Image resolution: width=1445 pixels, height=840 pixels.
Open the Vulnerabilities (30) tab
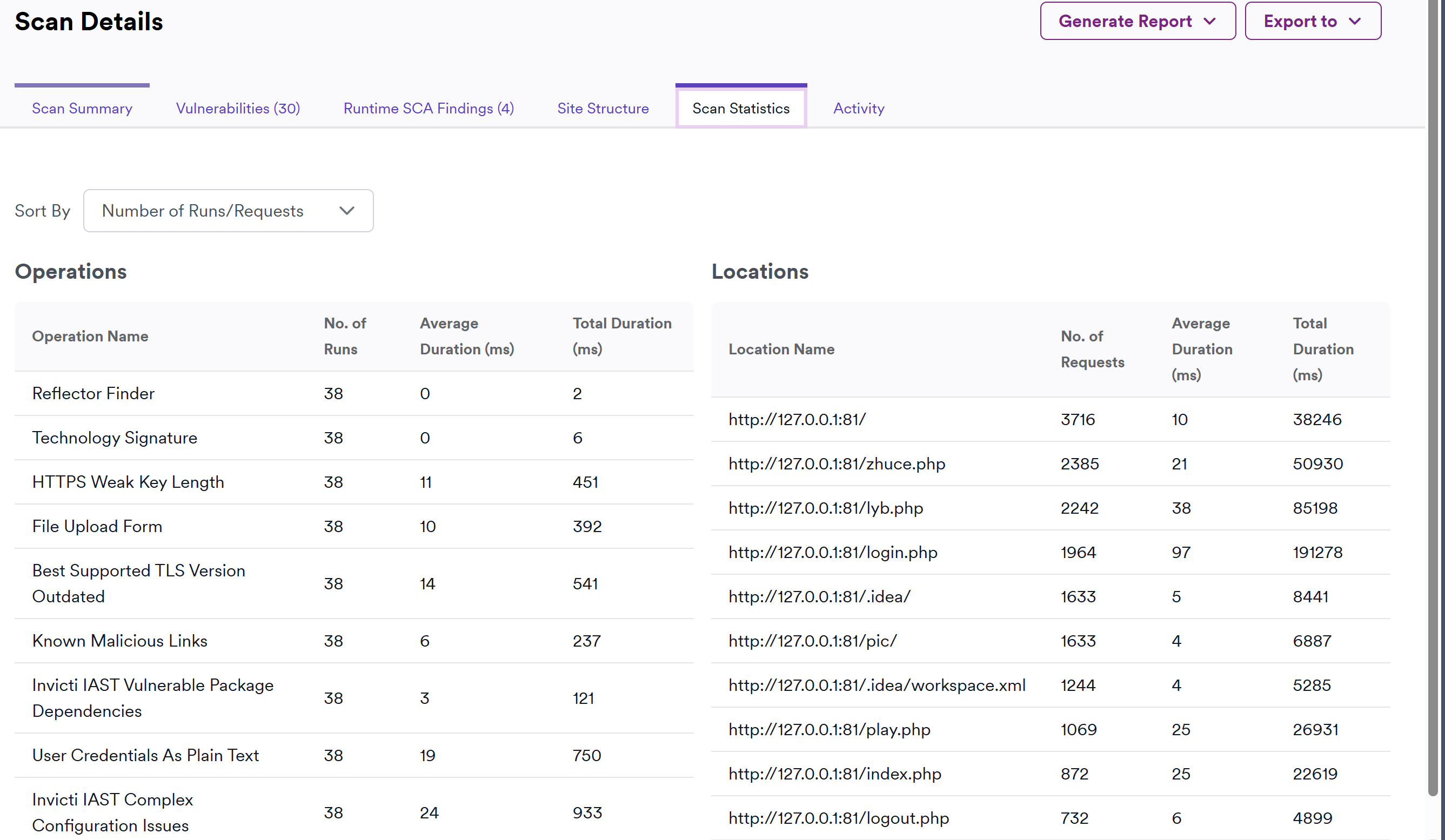238,109
